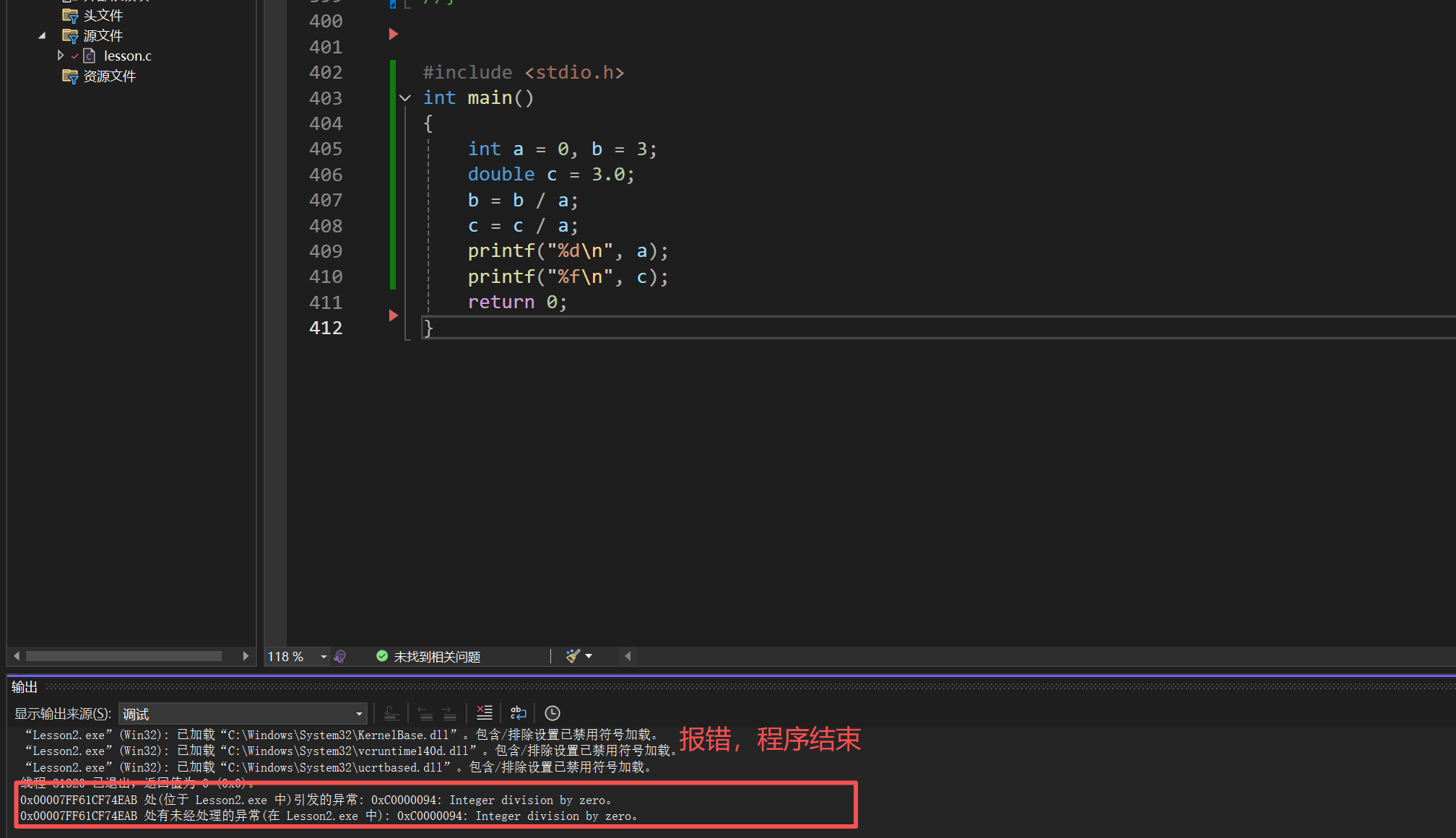The width and height of the screenshot is (1456, 838).
Task: Select the 资源文件 folder
Action: pyautogui.click(x=109, y=76)
